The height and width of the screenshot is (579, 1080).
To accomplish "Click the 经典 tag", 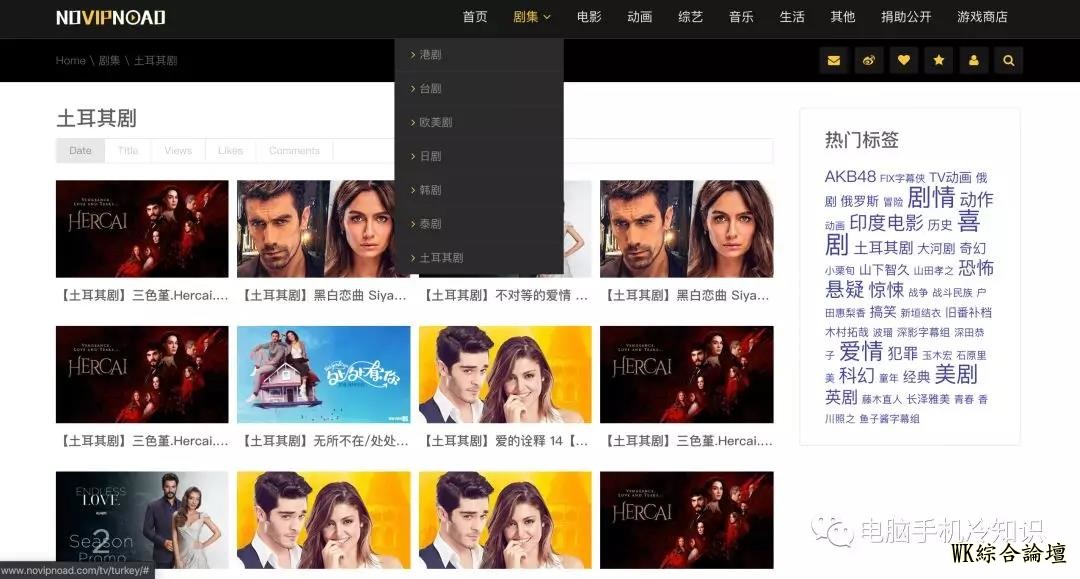I will pos(916,377).
